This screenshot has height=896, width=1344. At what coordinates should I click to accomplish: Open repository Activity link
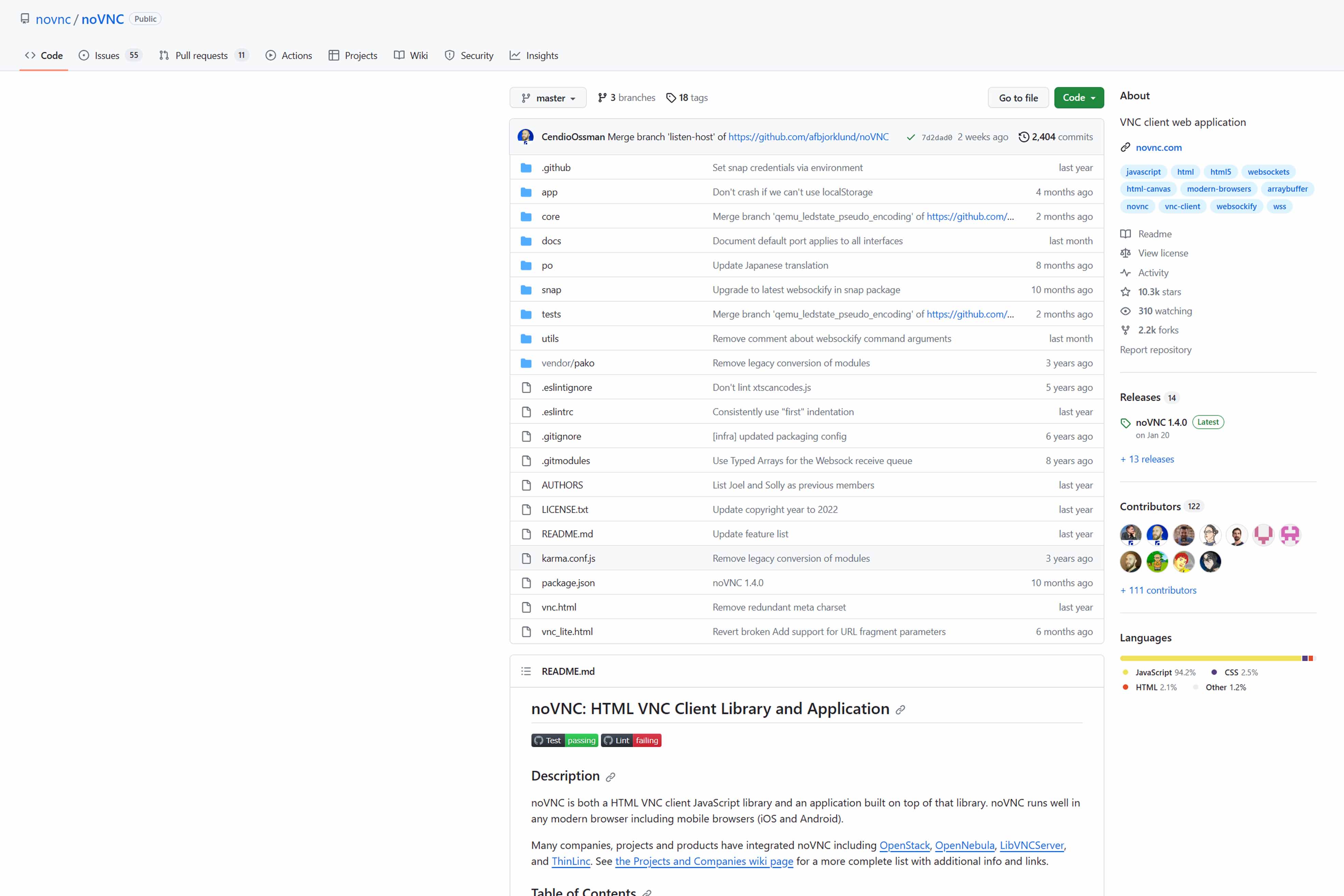click(1144, 272)
